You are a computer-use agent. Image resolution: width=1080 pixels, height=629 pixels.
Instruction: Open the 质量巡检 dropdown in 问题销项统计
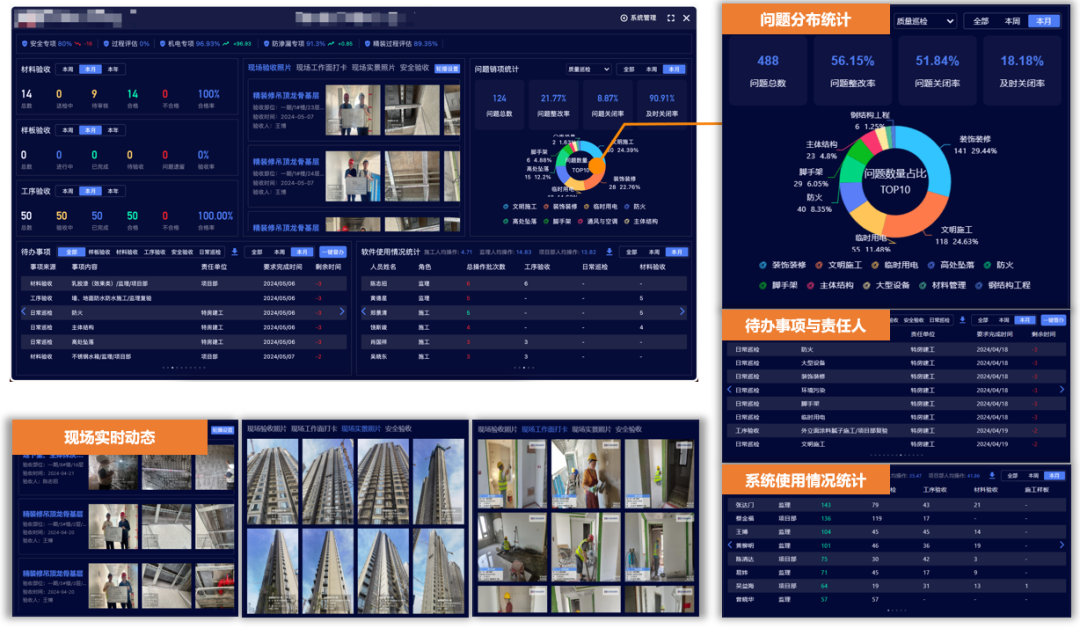click(x=588, y=68)
